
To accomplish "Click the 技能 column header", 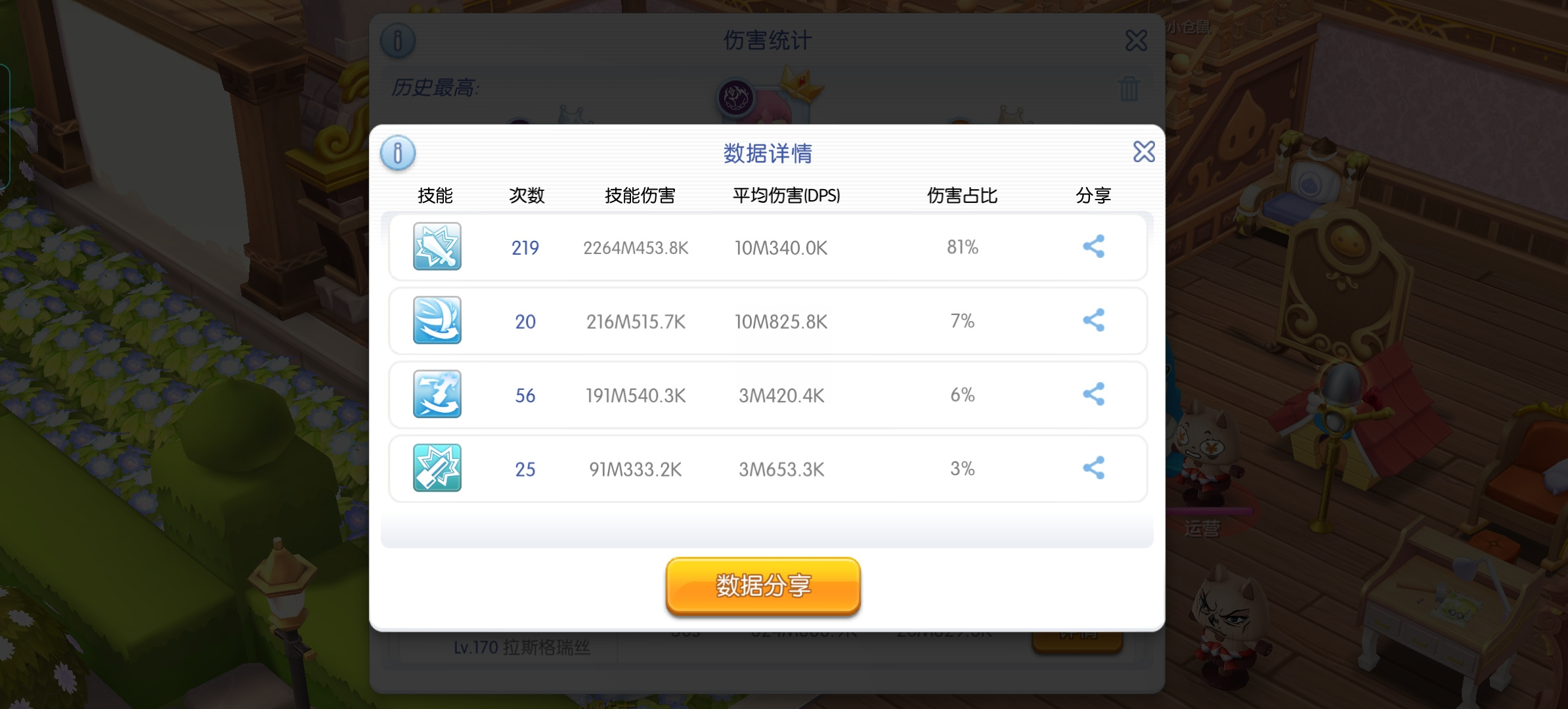I will tap(435, 196).
